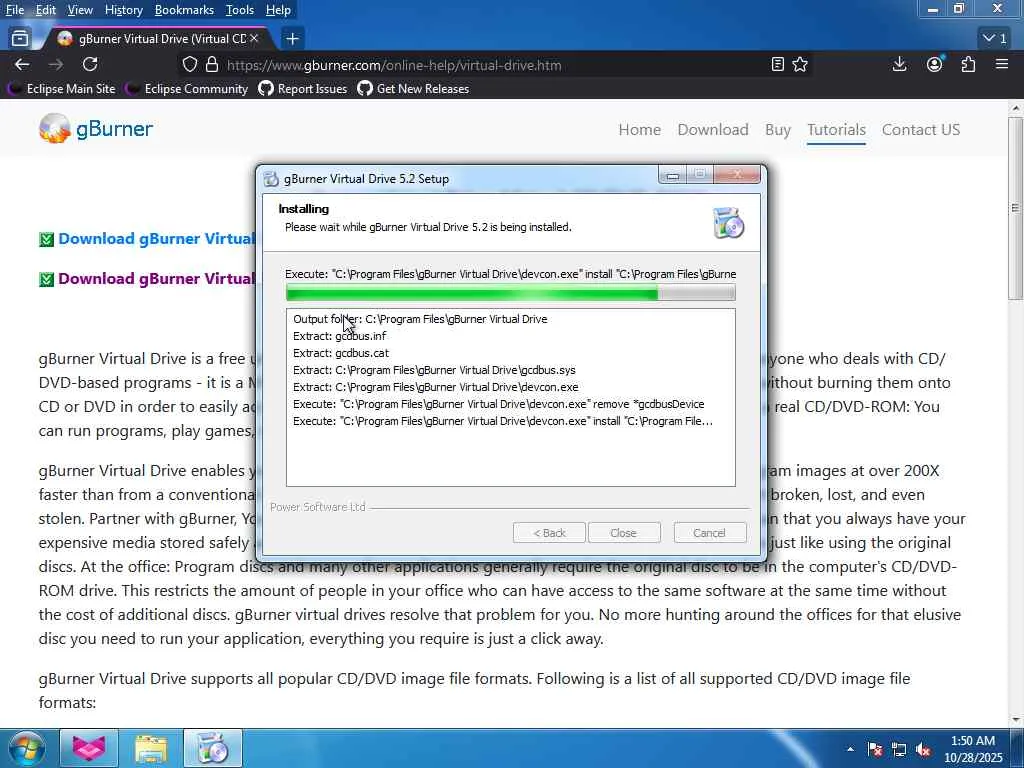This screenshot has height=768, width=1024.
Task: Toggle reader view icon in address bar
Action: pos(777,65)
